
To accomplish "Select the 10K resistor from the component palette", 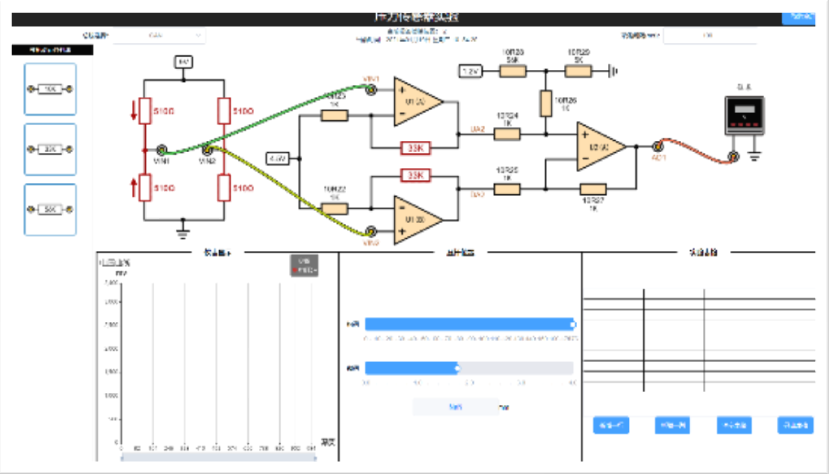I will (x=50, y=91).
